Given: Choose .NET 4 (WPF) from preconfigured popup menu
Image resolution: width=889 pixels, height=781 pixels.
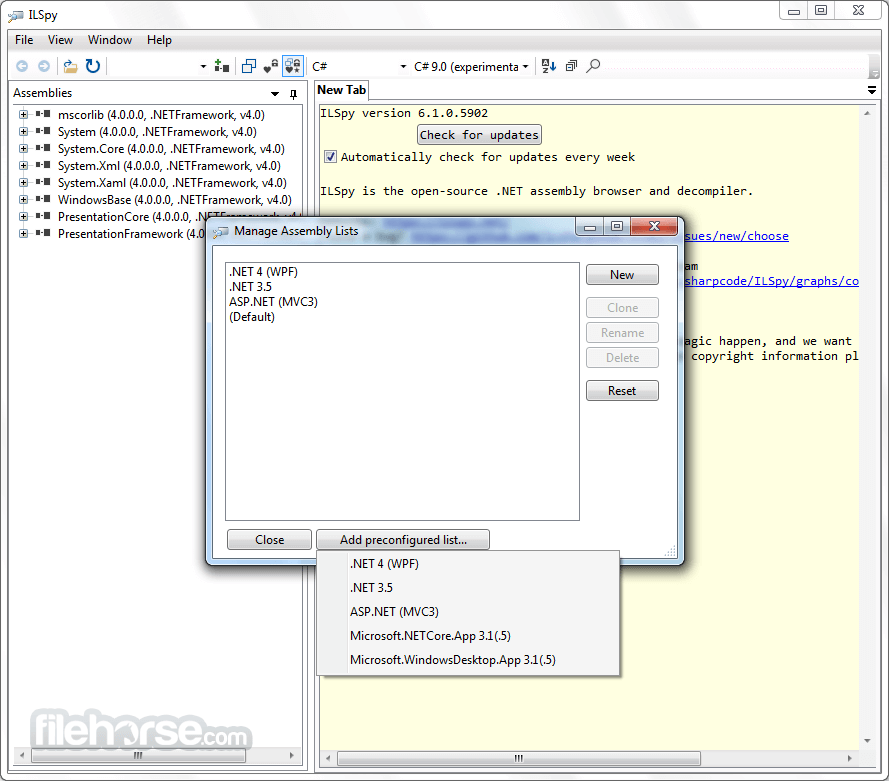Looking at the screenshot, I should (x=468, y=564).
